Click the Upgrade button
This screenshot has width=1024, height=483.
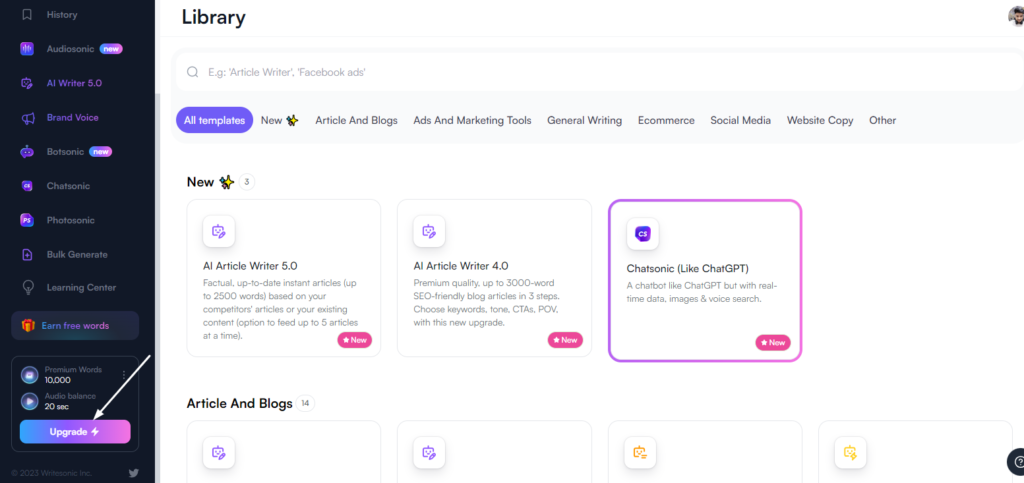(x=75, y=431)
